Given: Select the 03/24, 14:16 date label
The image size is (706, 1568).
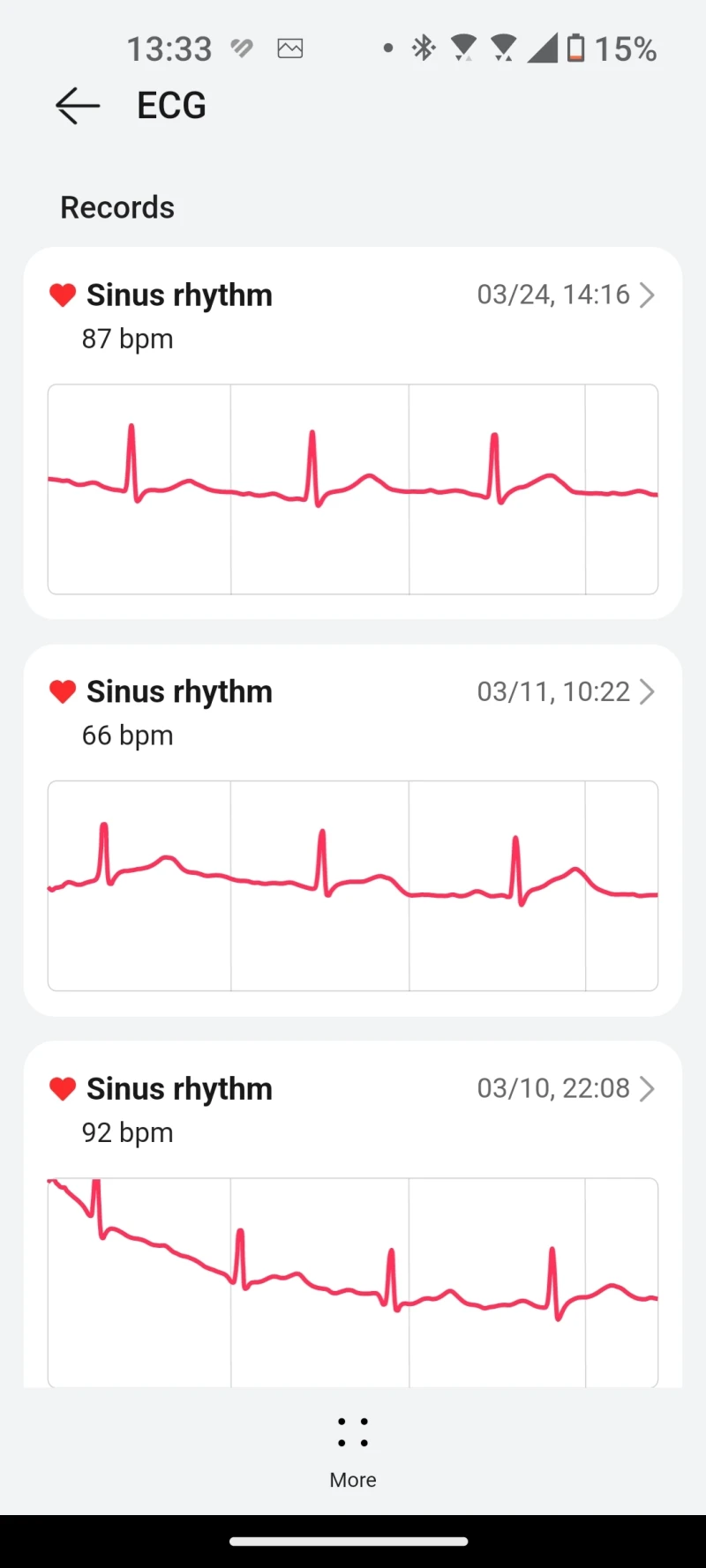Looking at the screenshot, I should pos(553,295).
